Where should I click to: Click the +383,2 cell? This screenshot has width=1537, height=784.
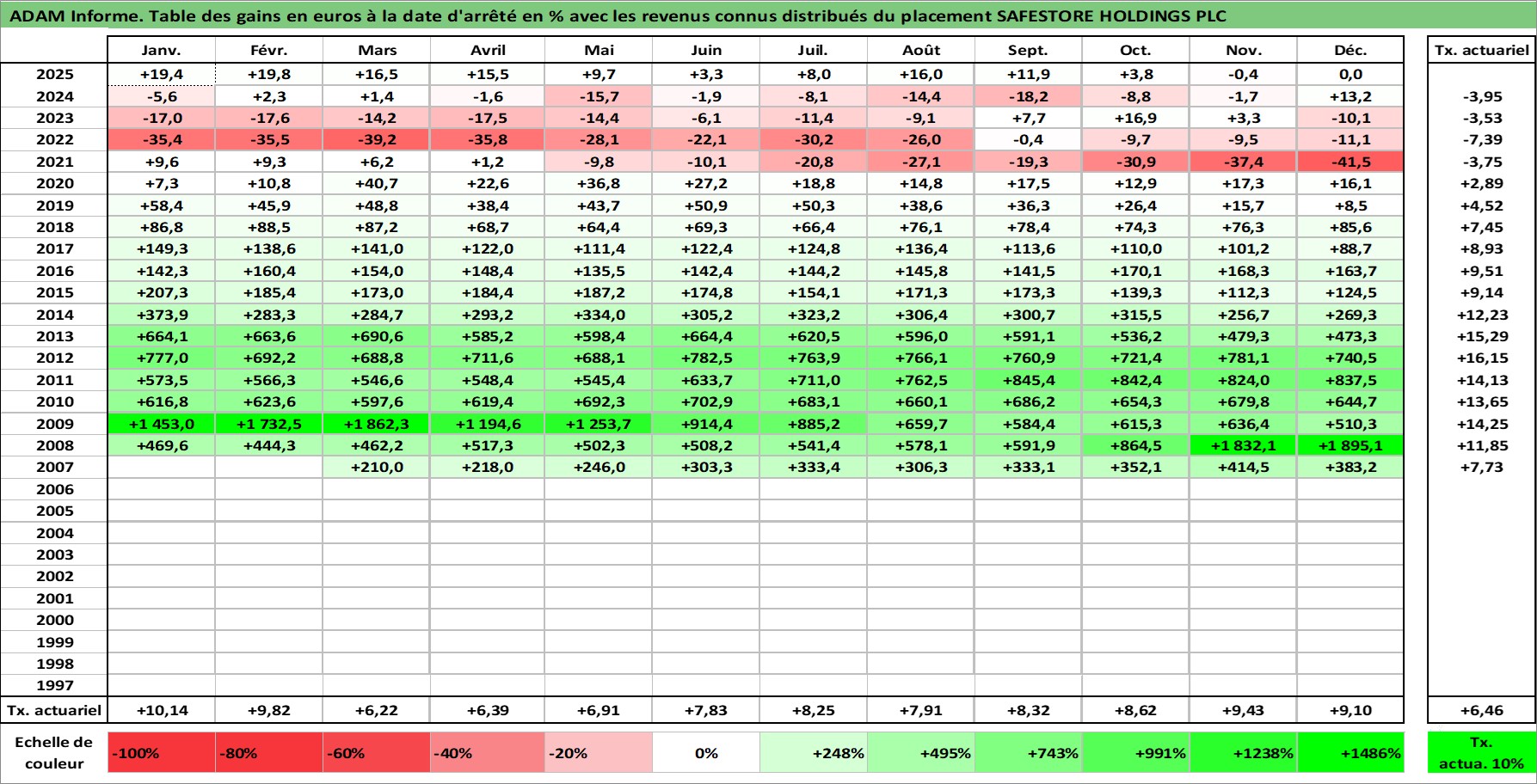(x=1350, y=468)
